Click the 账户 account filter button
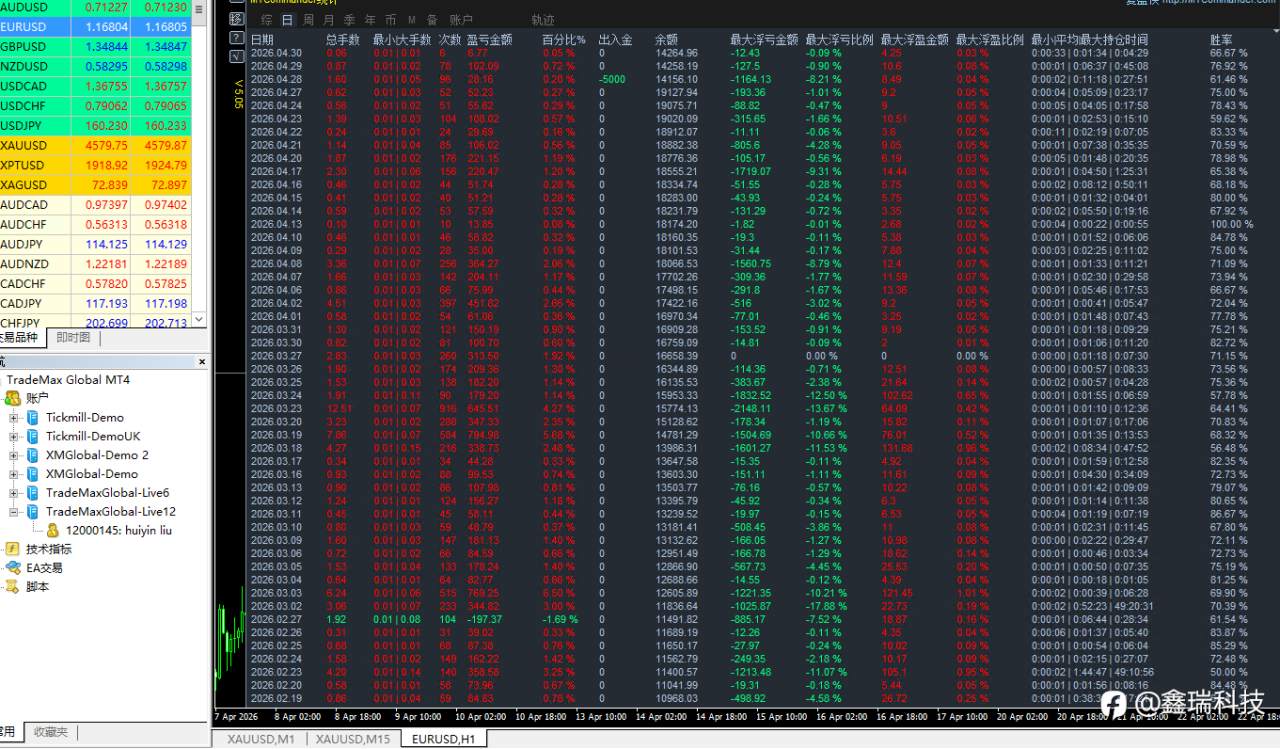 (461, 20)
